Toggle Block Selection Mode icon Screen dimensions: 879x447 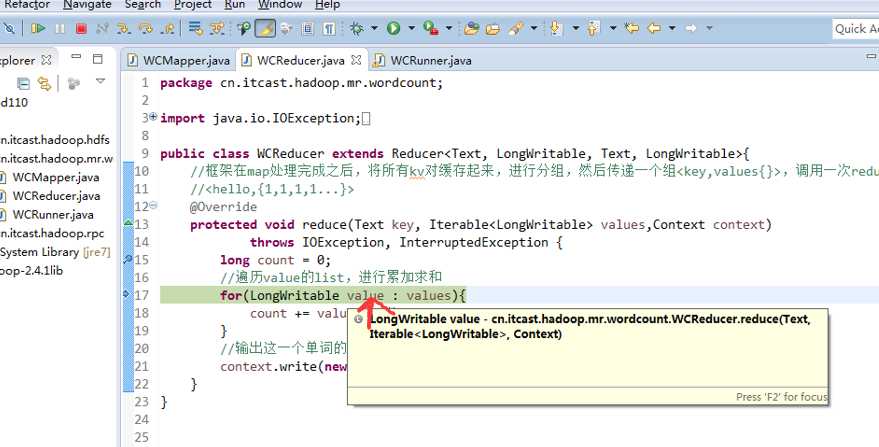tap(307, 28)
